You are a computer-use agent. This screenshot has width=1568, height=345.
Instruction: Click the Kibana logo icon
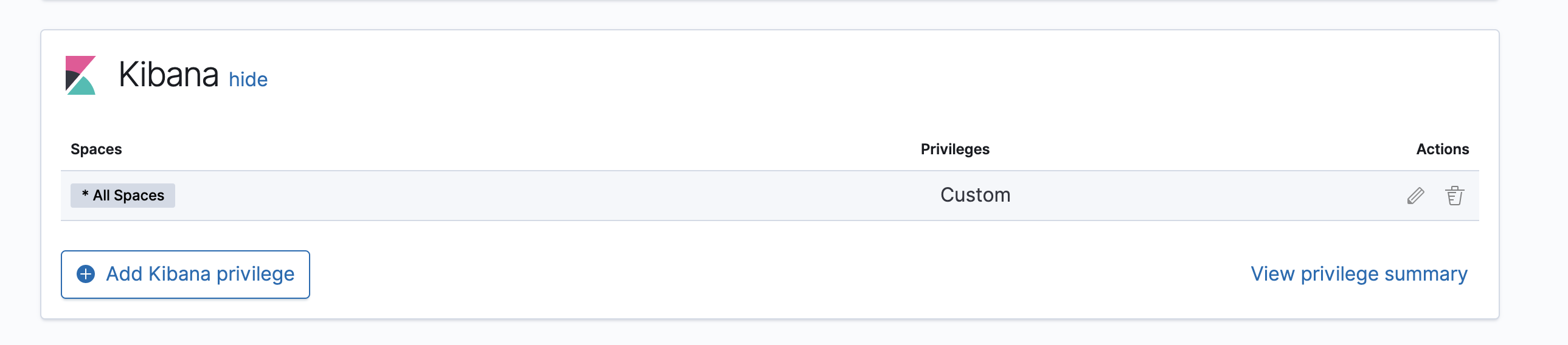click(80, 75)
